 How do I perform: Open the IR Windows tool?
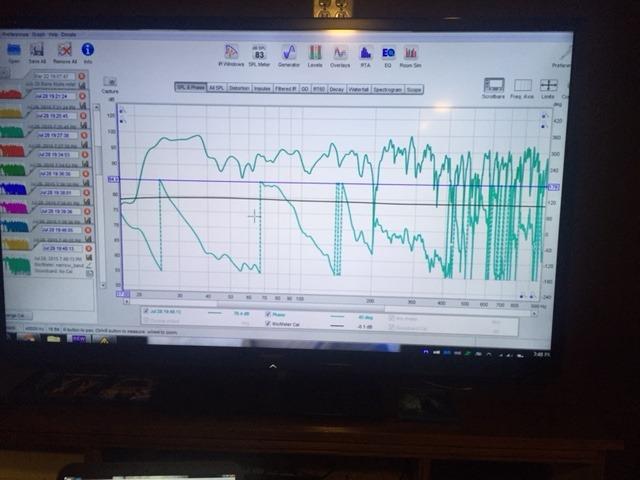pyautogui.click(x=231, y=52)
